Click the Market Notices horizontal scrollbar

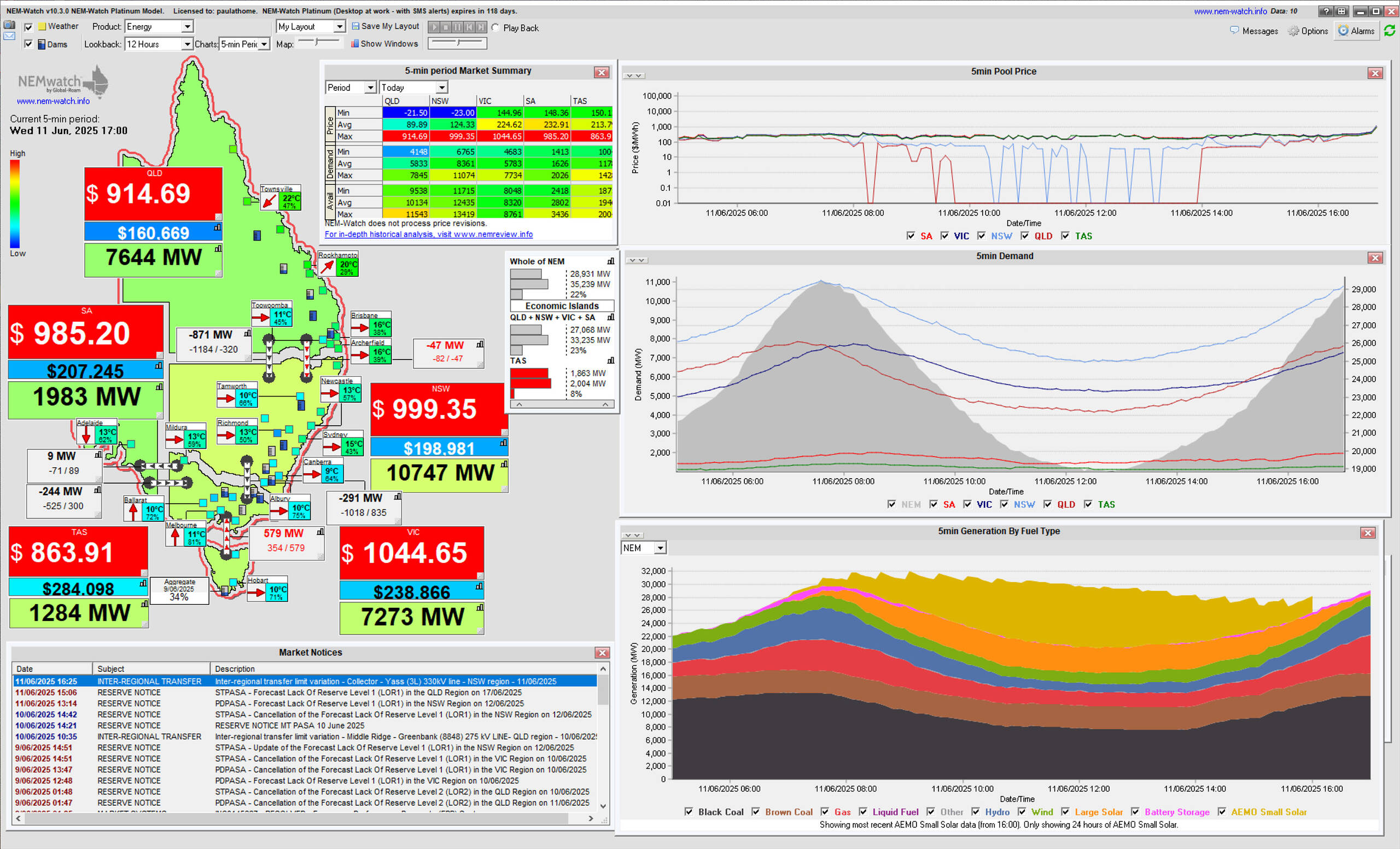tap(304, 818)
